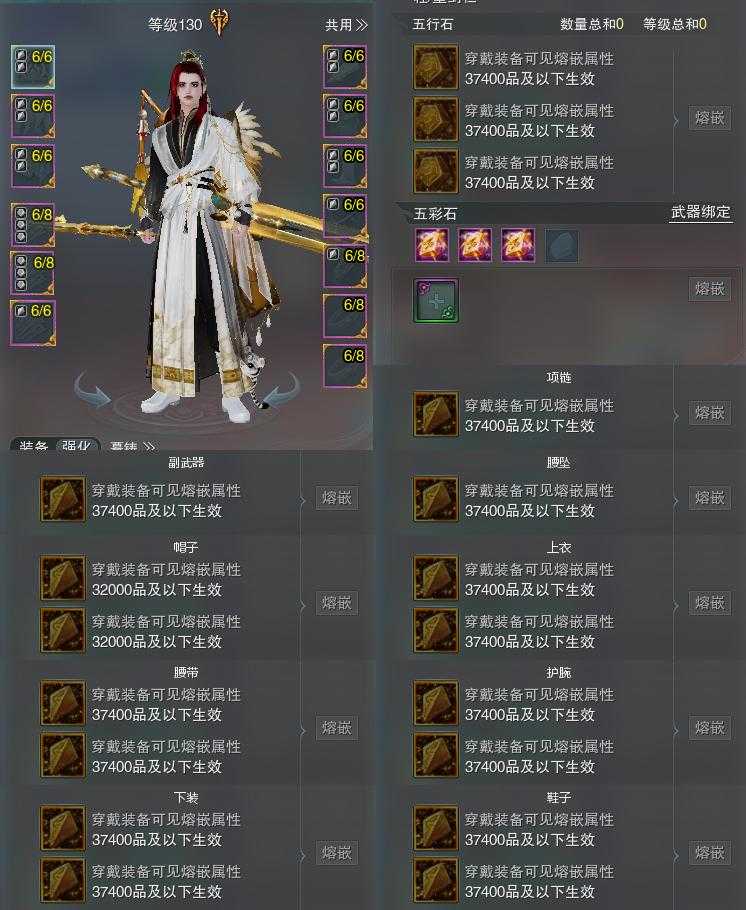Select the first 五彩石 gem icon
This screenshot has height=910, width=746.
coord(431,245)
